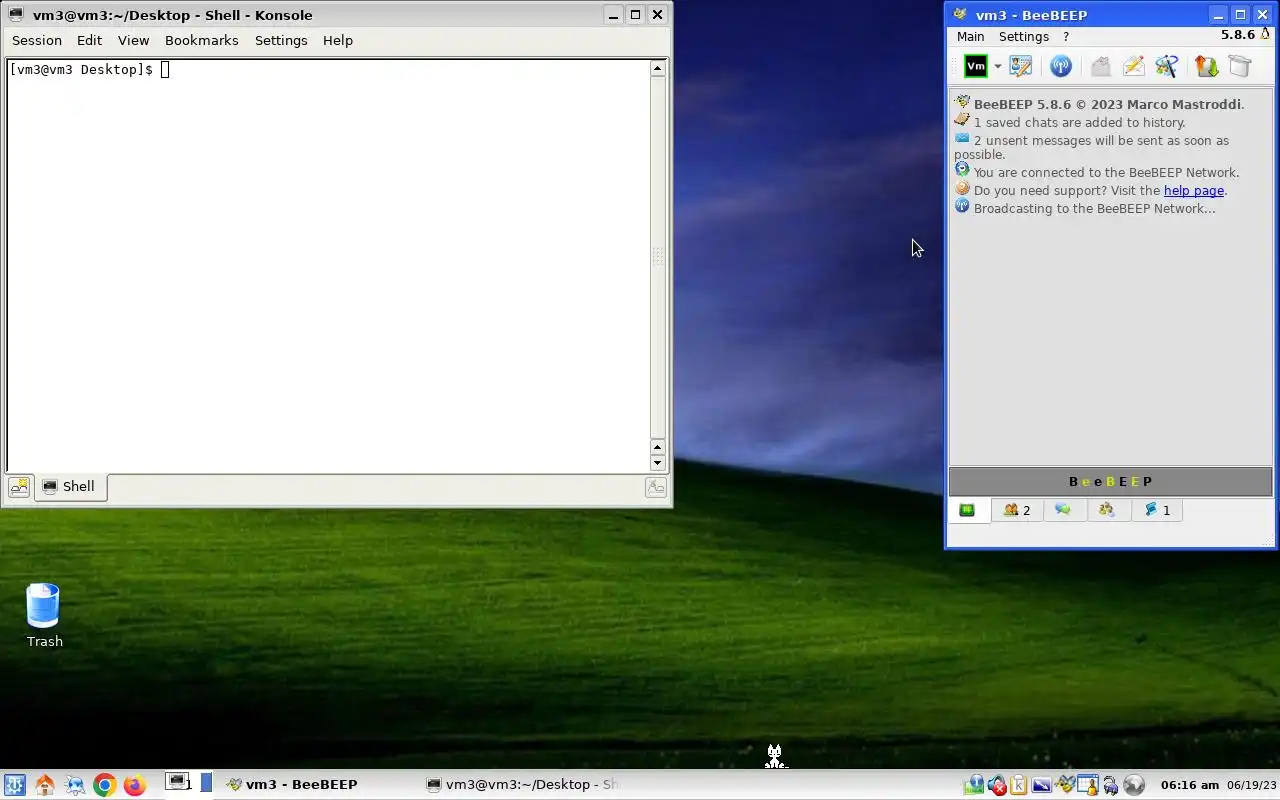Open Konsole's Settings menu
Screen dimensions: 1280x800
[x=281, y=40]
